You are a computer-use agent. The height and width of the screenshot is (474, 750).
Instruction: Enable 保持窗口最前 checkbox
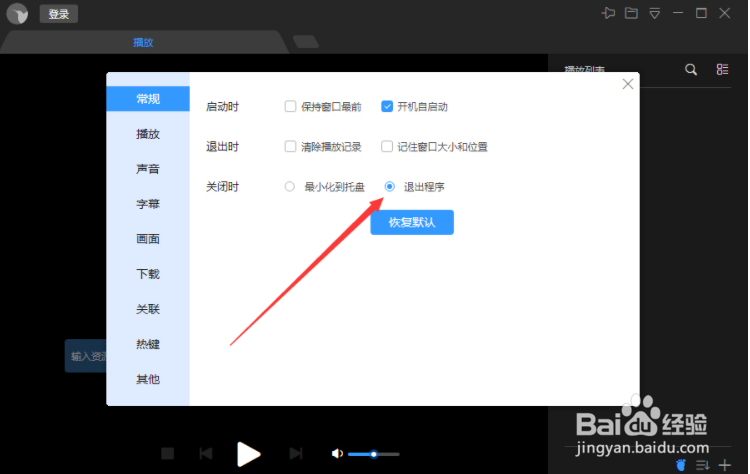290,106
